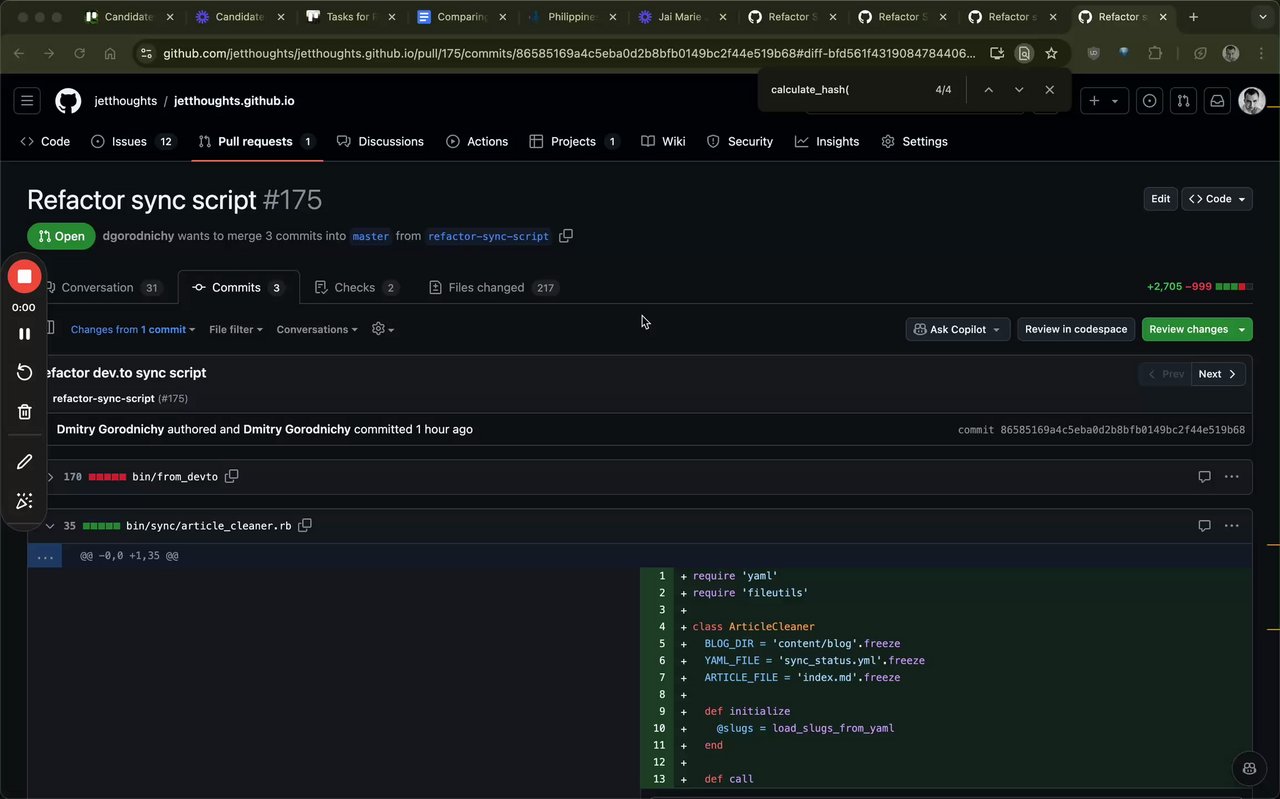
Task: Pause the screen recording
Action: [25, 334]
